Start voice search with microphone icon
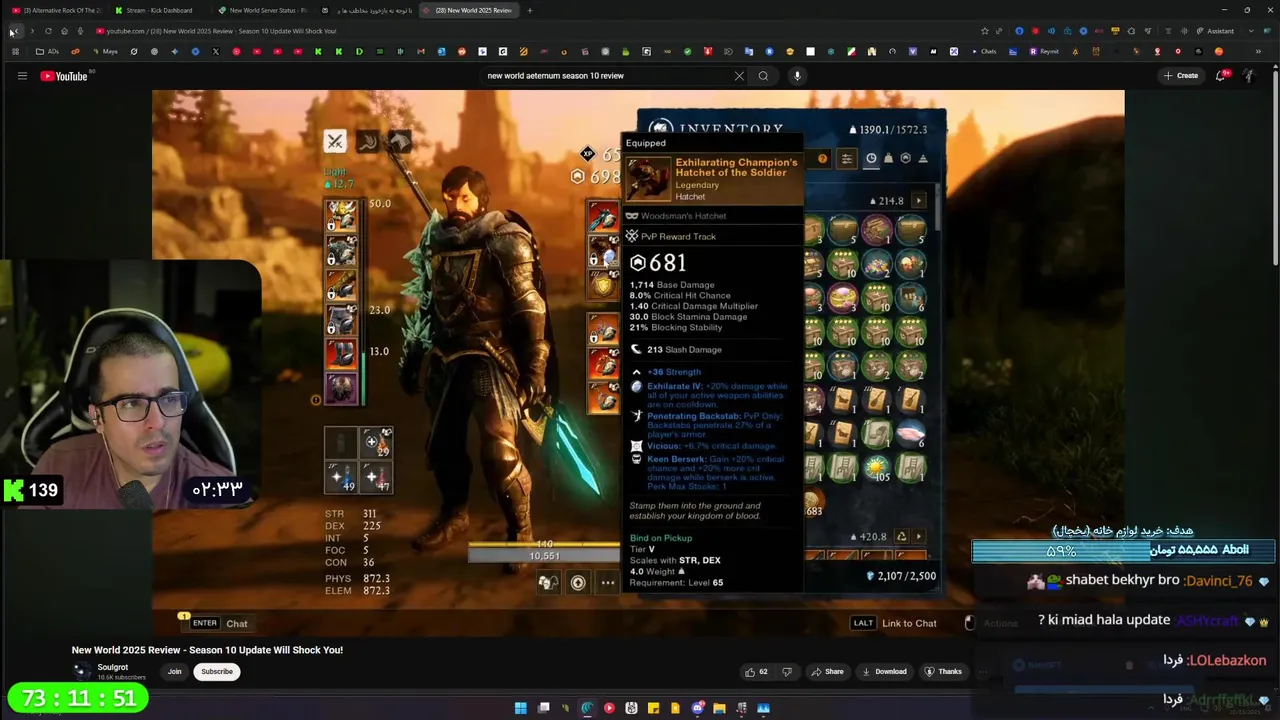The width and height of the screenshot is (1280, 720). point(797,76)
